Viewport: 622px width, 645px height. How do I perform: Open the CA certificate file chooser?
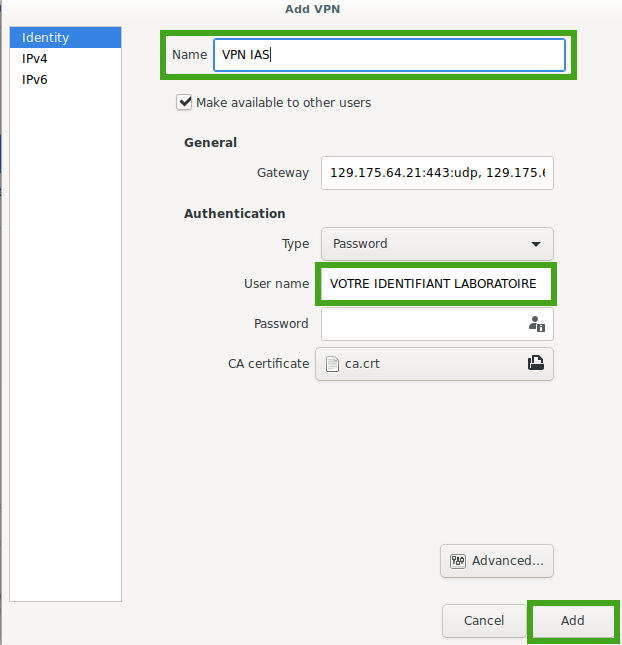(434, 364)
